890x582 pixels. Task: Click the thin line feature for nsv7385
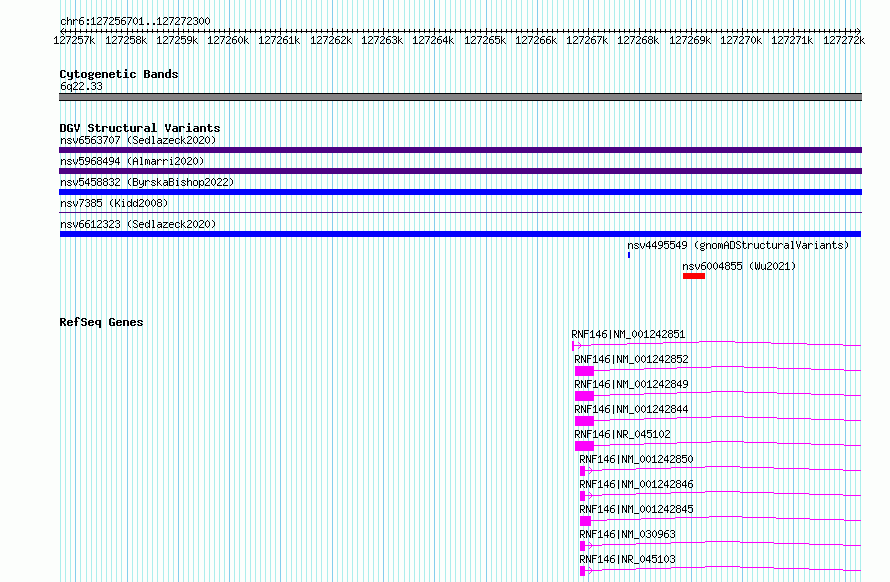[460, 212]
